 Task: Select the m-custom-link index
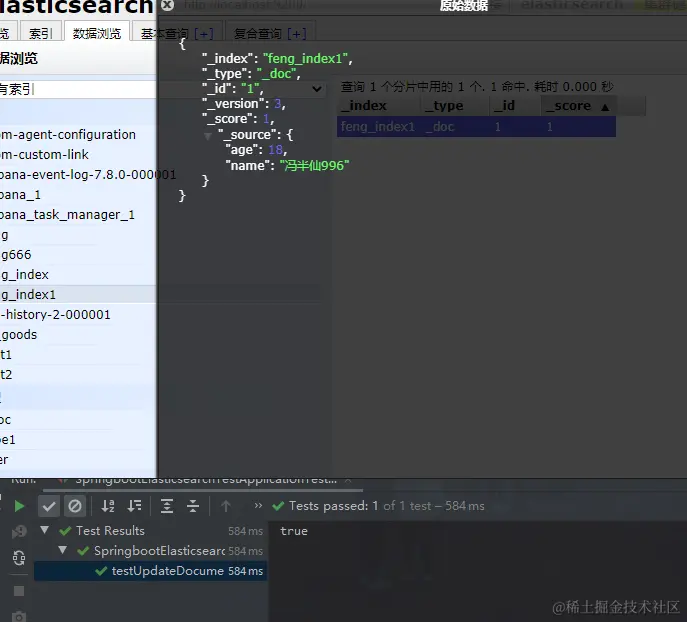pyautogui.click(x=44, y=155)
